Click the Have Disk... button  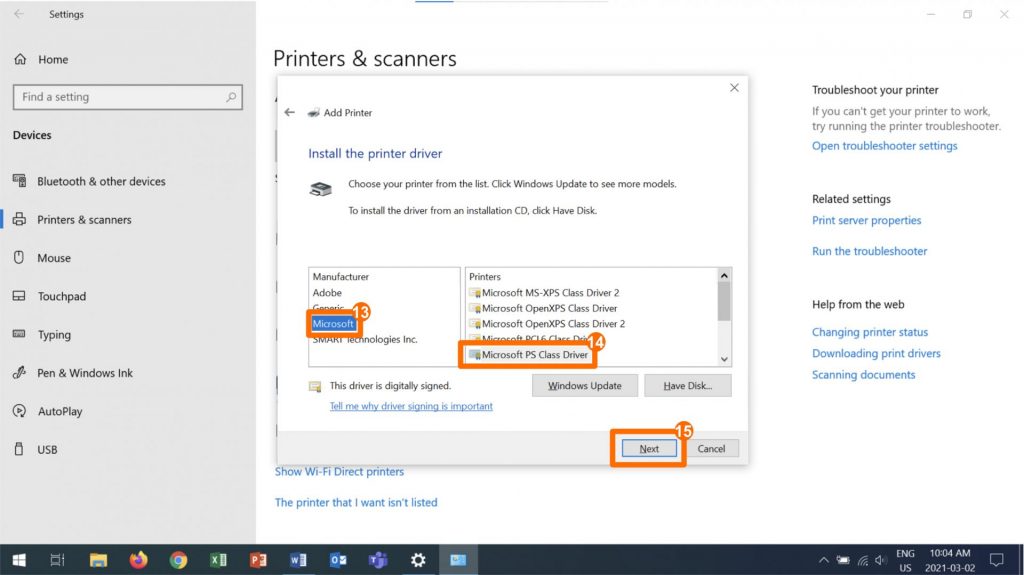tap(687, 386)
